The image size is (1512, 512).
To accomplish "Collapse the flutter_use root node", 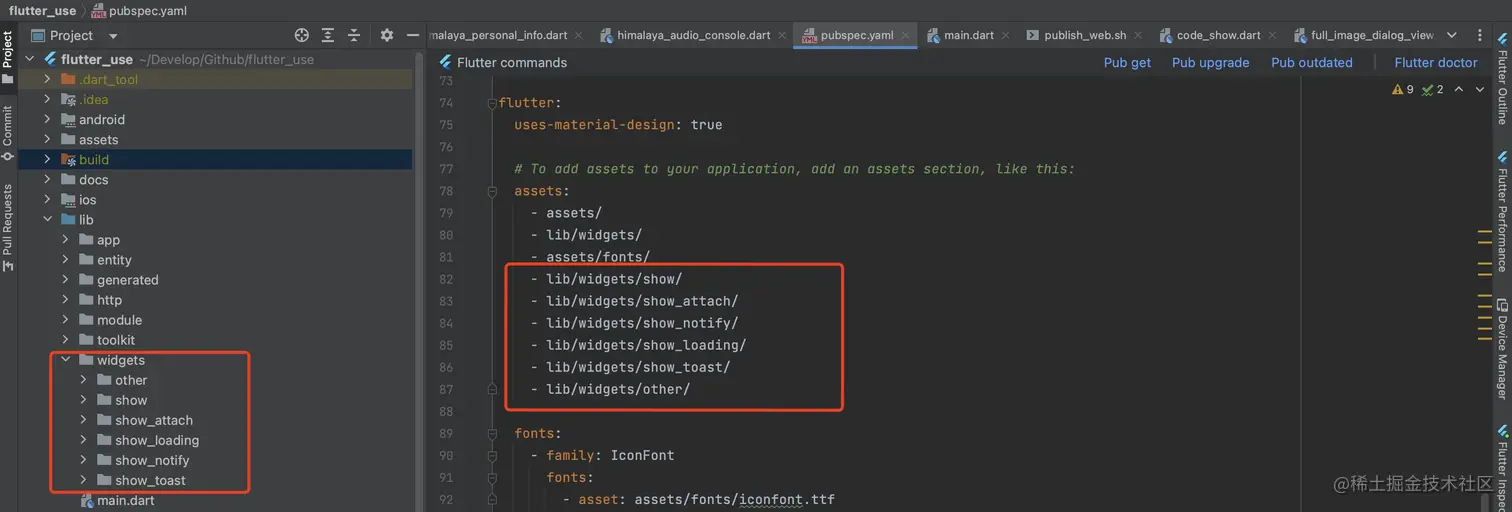I will [x=30, y=59].
